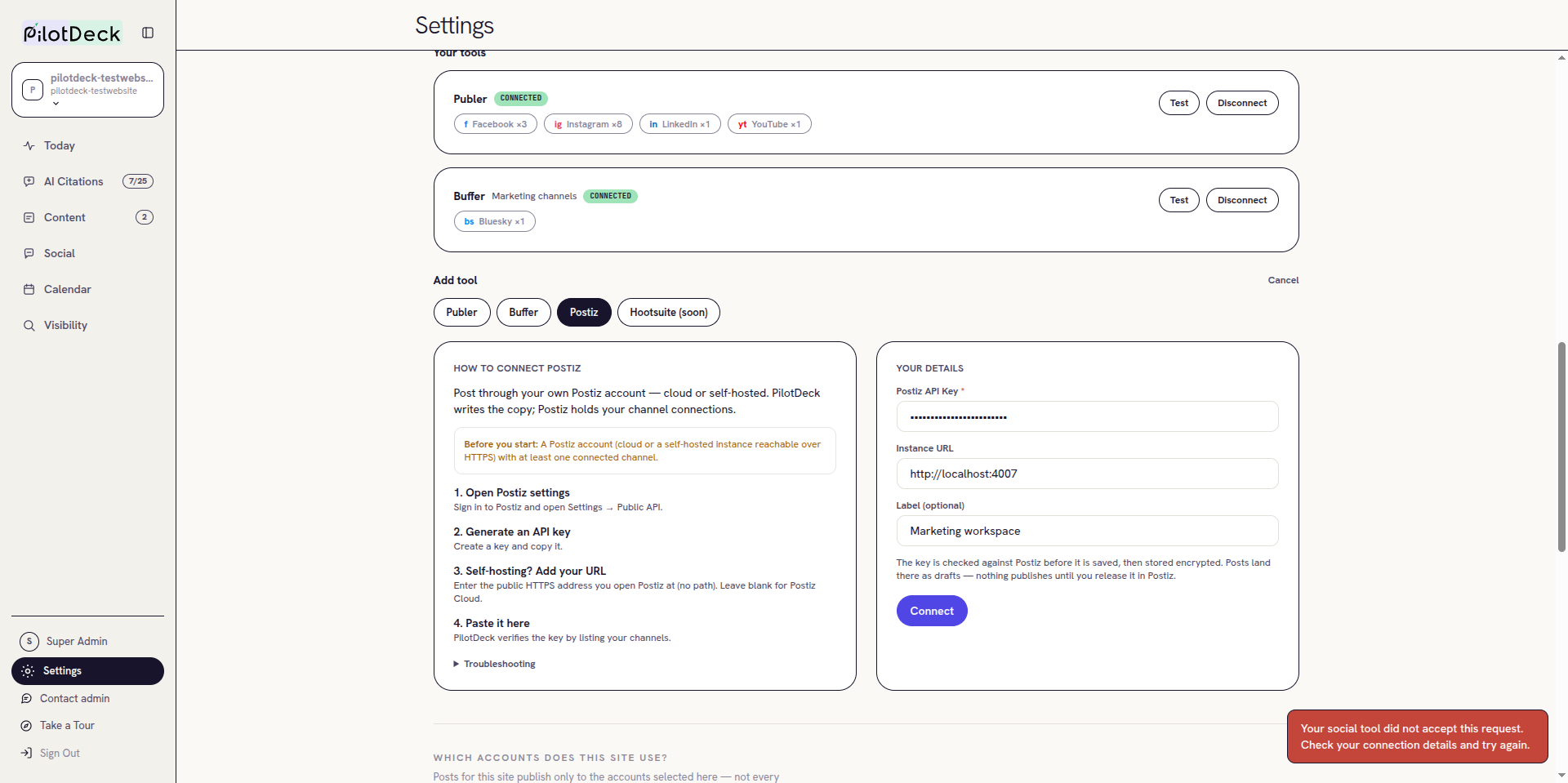Viewport: 1568px width, 783px height.
Task: Focus the Postiz API Key field
Action: [x=1087, y=416]
